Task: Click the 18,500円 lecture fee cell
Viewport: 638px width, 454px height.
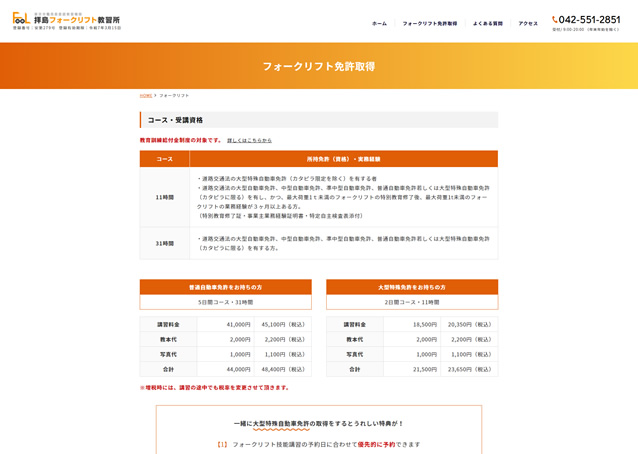Action: click(x=412, y=324)
